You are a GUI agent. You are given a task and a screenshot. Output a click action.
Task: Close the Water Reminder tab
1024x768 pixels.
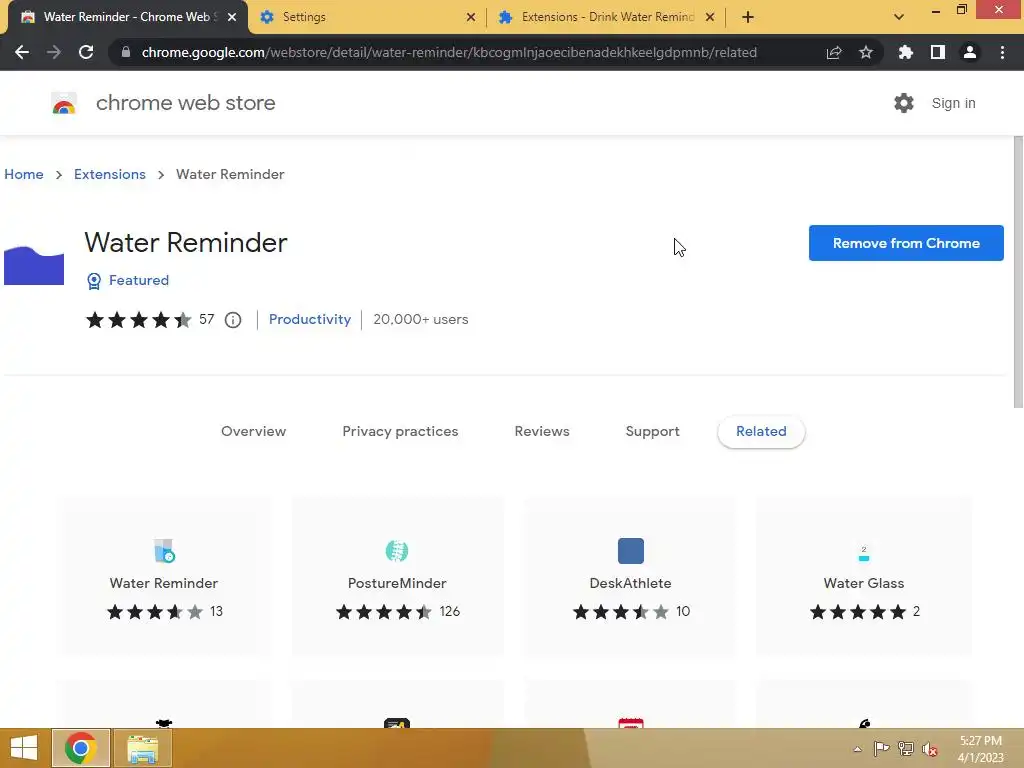pos(232,17)
